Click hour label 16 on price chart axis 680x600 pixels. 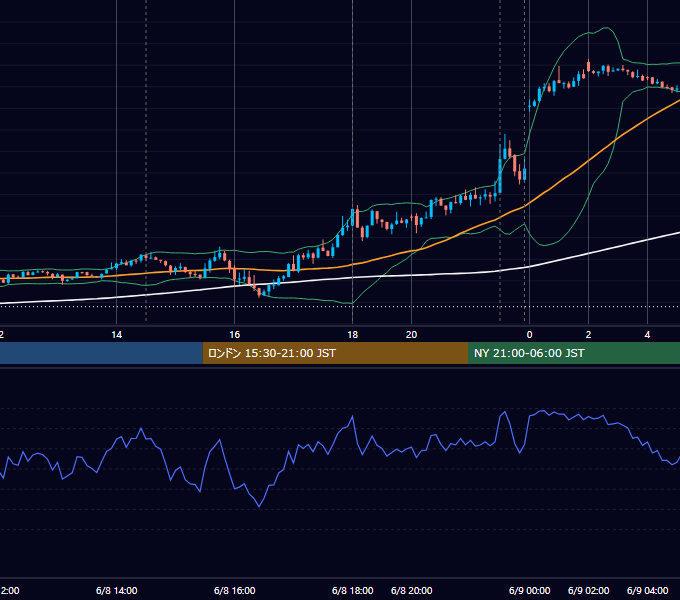click(235, 335)
